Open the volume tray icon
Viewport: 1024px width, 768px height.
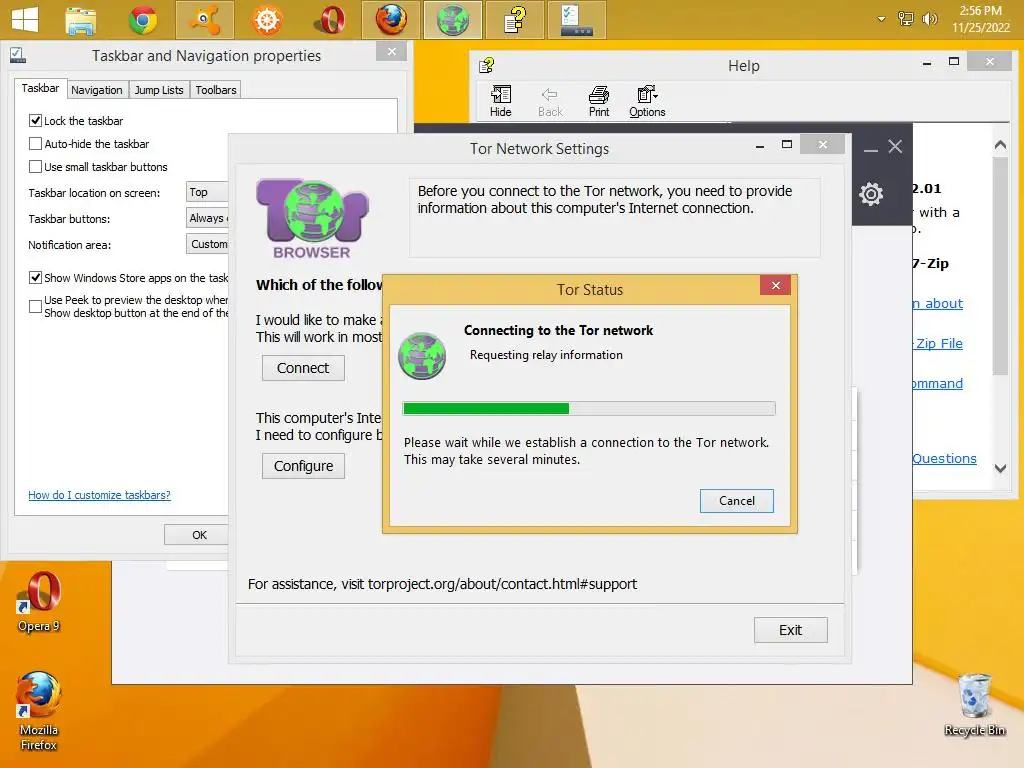pos(929,19)
